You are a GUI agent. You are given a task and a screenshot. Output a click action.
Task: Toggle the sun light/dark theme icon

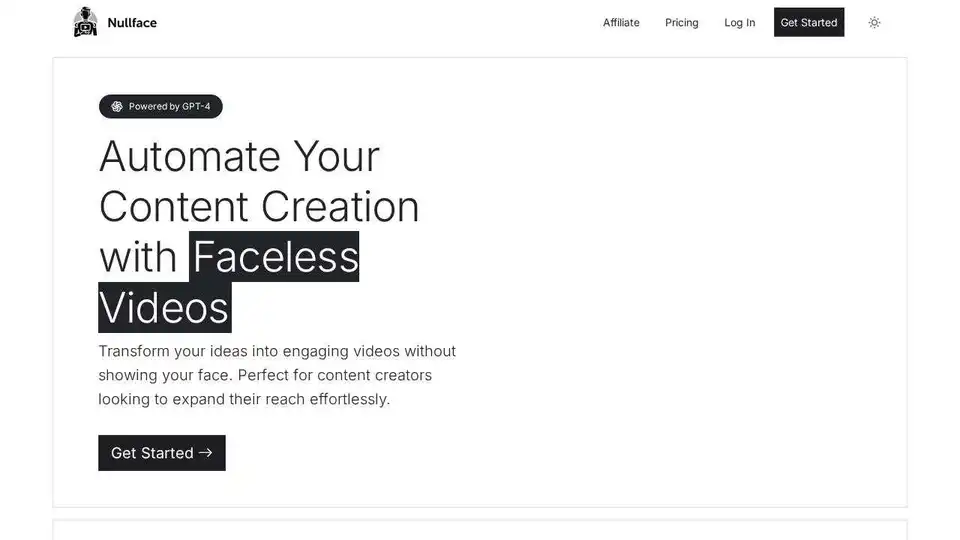874,23
